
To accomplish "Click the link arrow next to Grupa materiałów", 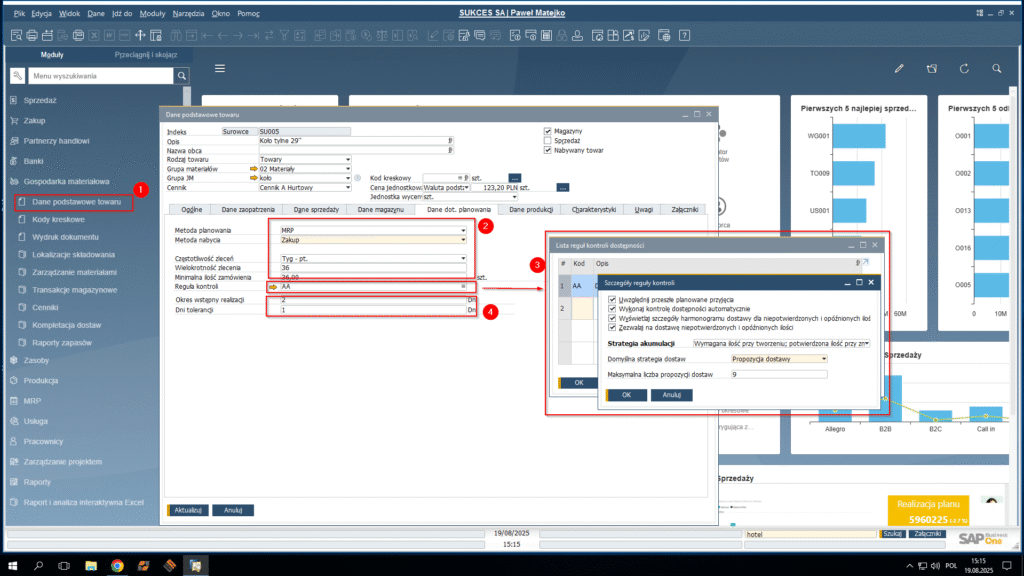I will [253, 168].
